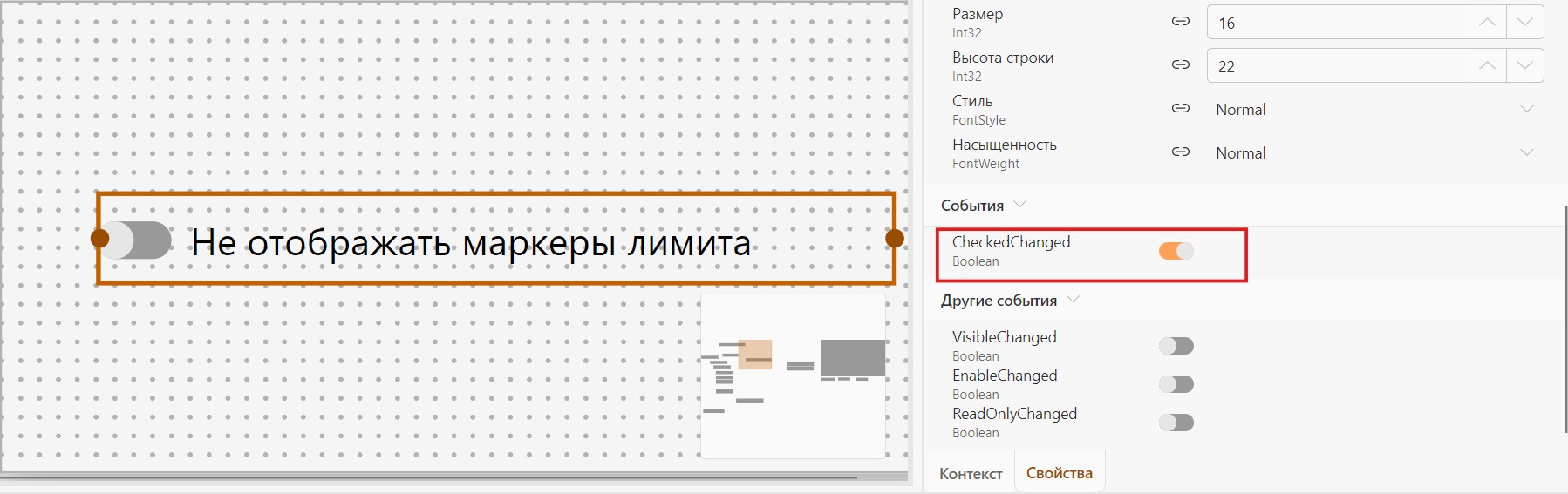Viewport: 1568px width, 494px height.
Task: Decrease Высота строки with down arrow
Action: point(1524,65)
